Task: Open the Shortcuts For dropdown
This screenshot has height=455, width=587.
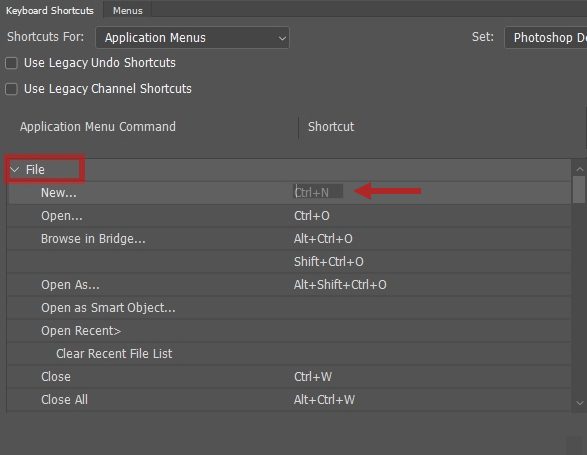Action: (x=192, y=37)
